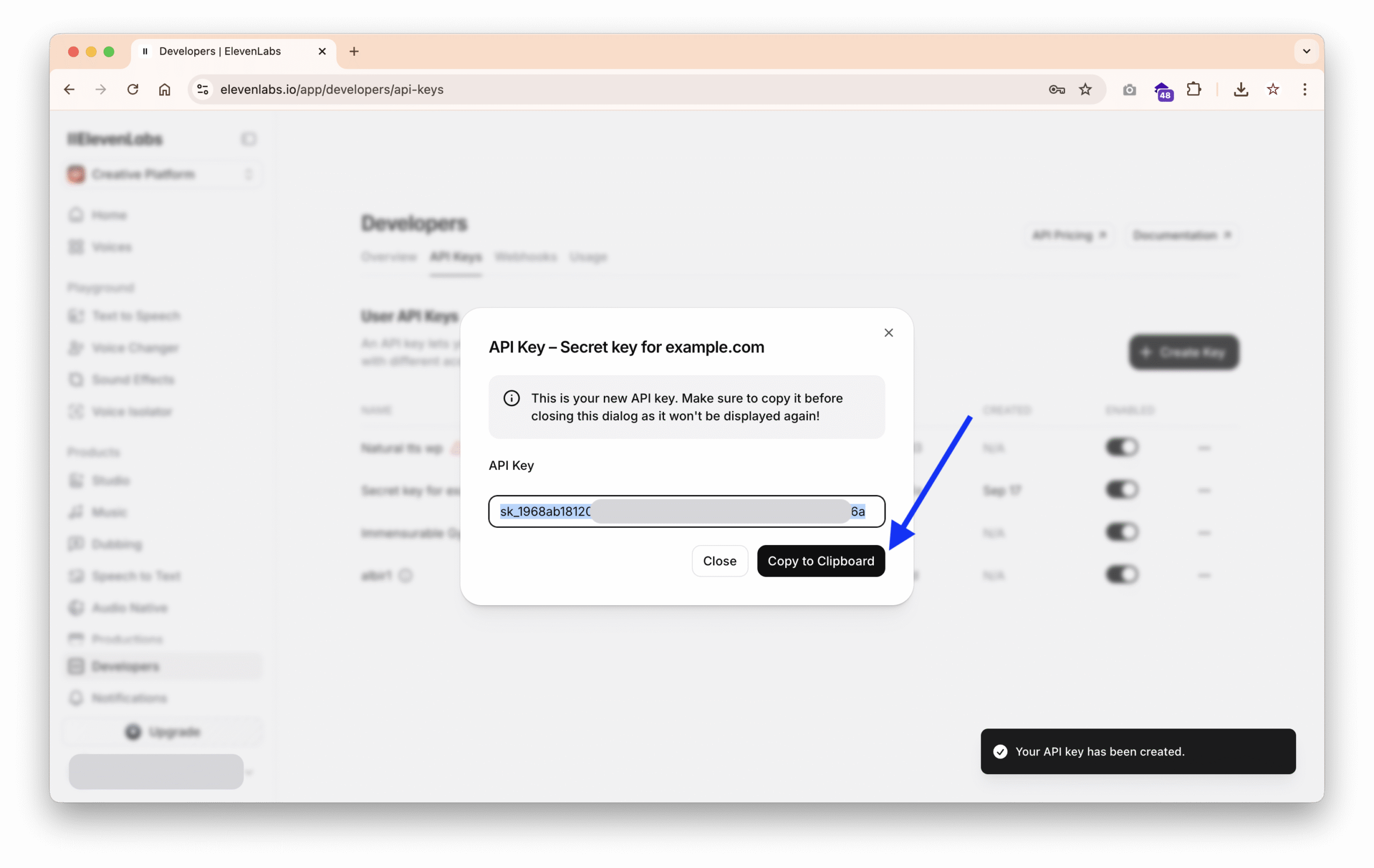
Task: Open the extension with 48 badge
Action: pyautogui.click(x=1163, y=90)
